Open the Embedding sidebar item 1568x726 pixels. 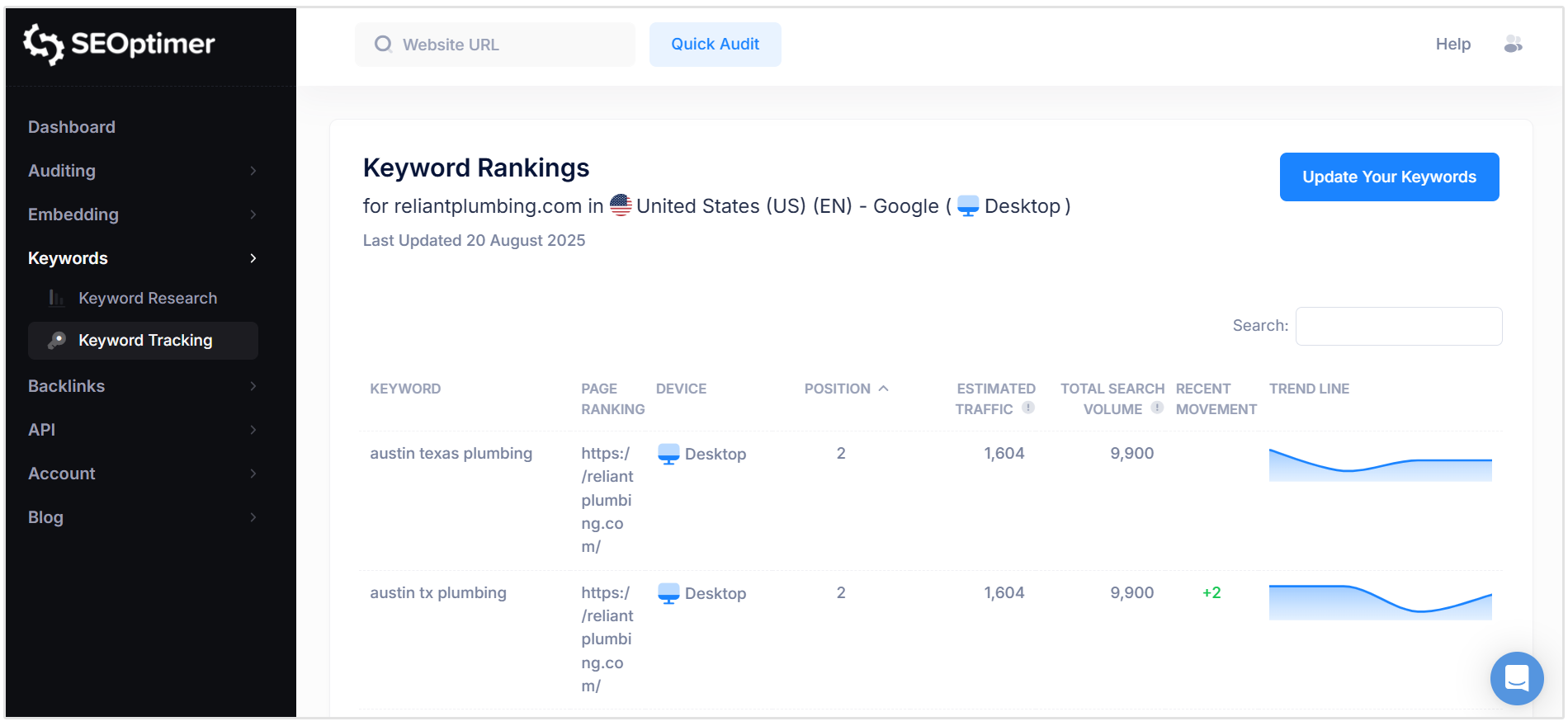(x=73, y=214)
